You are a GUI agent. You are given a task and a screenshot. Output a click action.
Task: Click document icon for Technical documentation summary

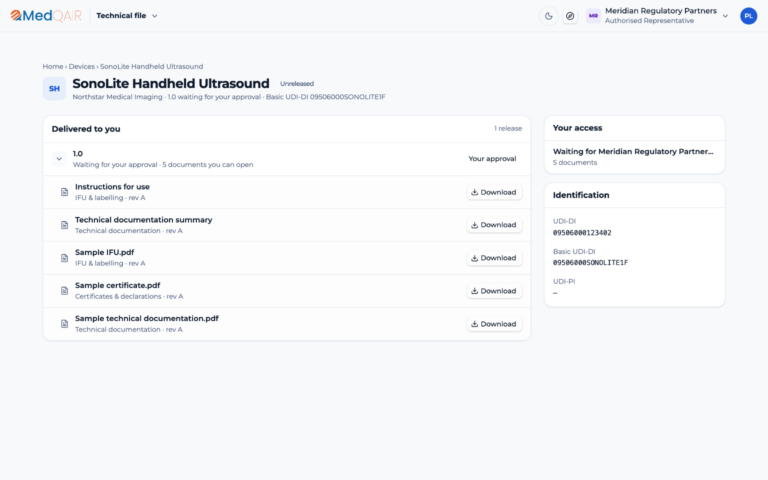tap(64, 225)
